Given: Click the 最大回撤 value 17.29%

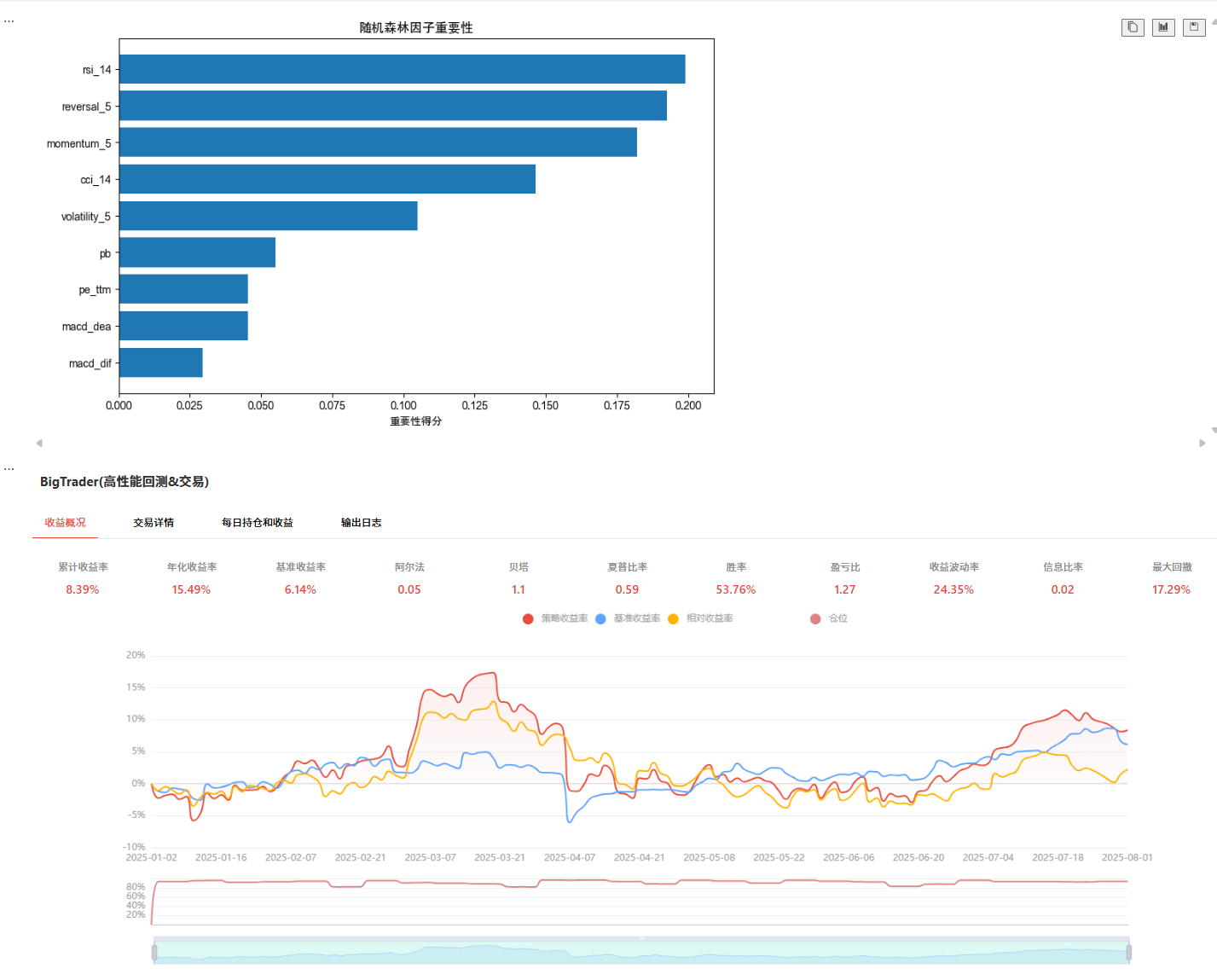Looking at the screenshot, I should click(1171, 589).
